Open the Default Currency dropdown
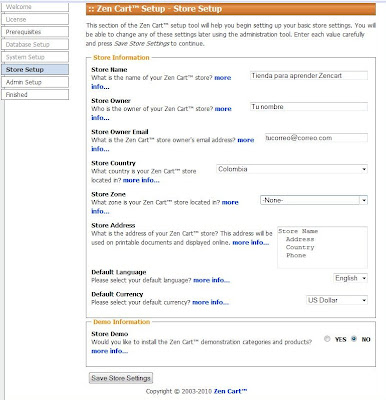This screenshot has height=400, width=386. [x=337, y=300]
